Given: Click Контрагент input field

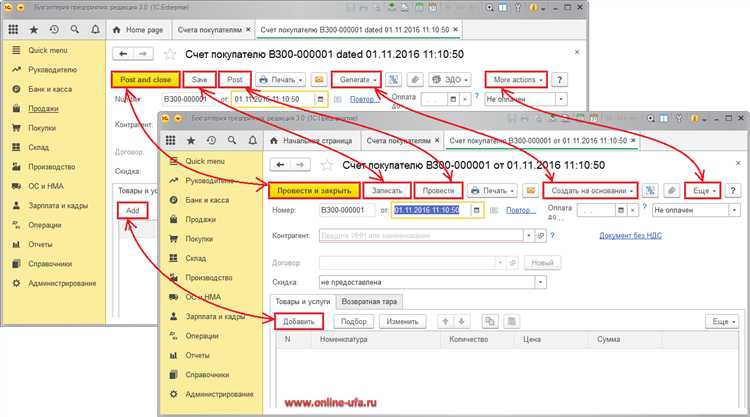Looking at the screenshot, I should tap(421, 236).
